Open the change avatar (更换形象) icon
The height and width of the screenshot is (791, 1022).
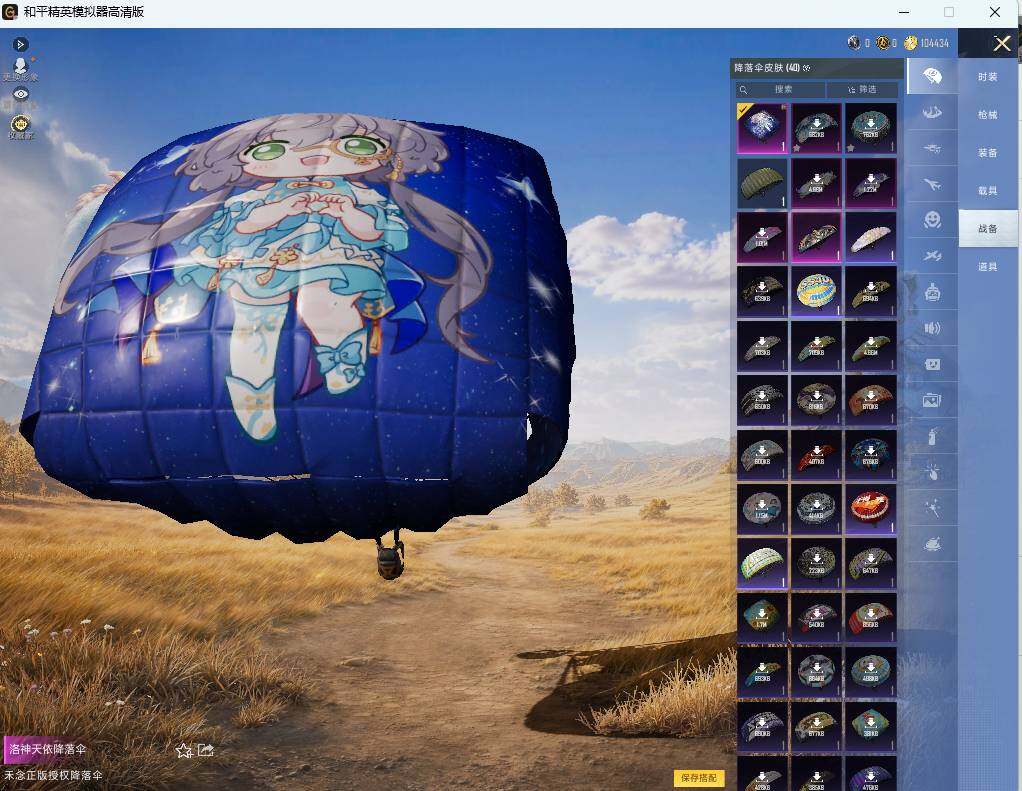click(x=20, y=66)
